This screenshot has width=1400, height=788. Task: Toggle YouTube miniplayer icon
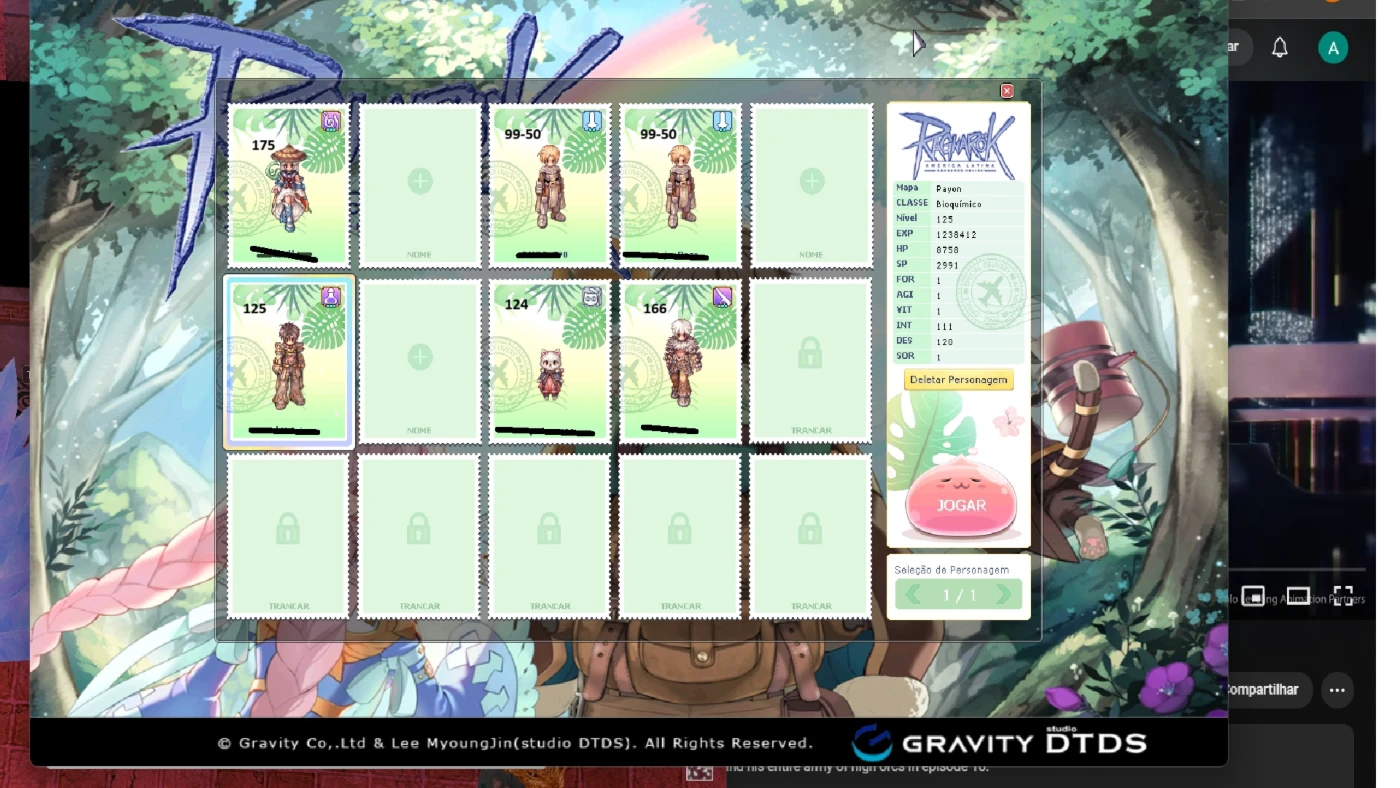(1253, 596)
